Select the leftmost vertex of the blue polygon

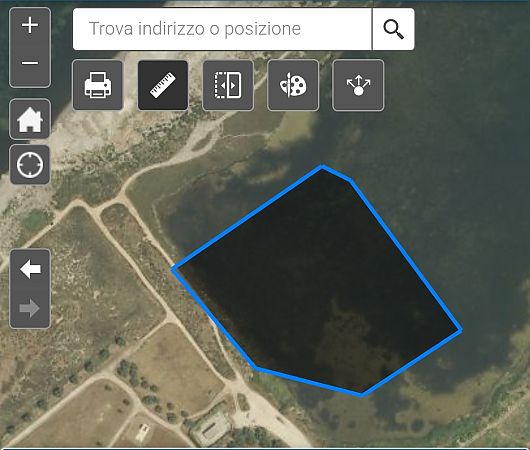coord(174,269)
